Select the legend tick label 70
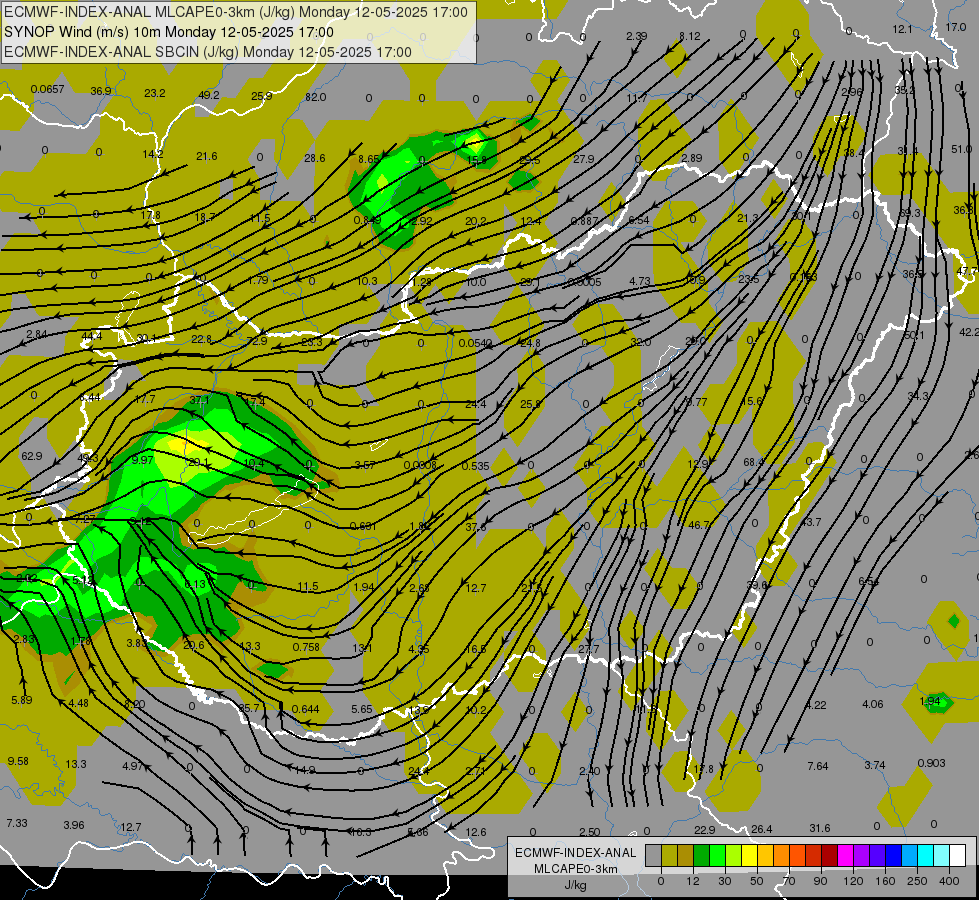Screen dimensions: 979x900 (789, 881)
